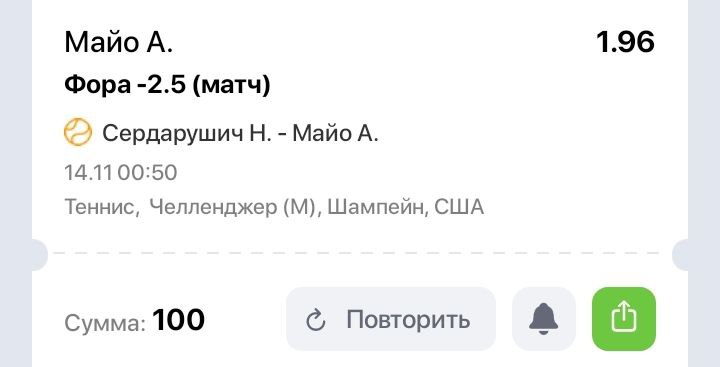Tap the Повторить button

(x=391, y=319)
